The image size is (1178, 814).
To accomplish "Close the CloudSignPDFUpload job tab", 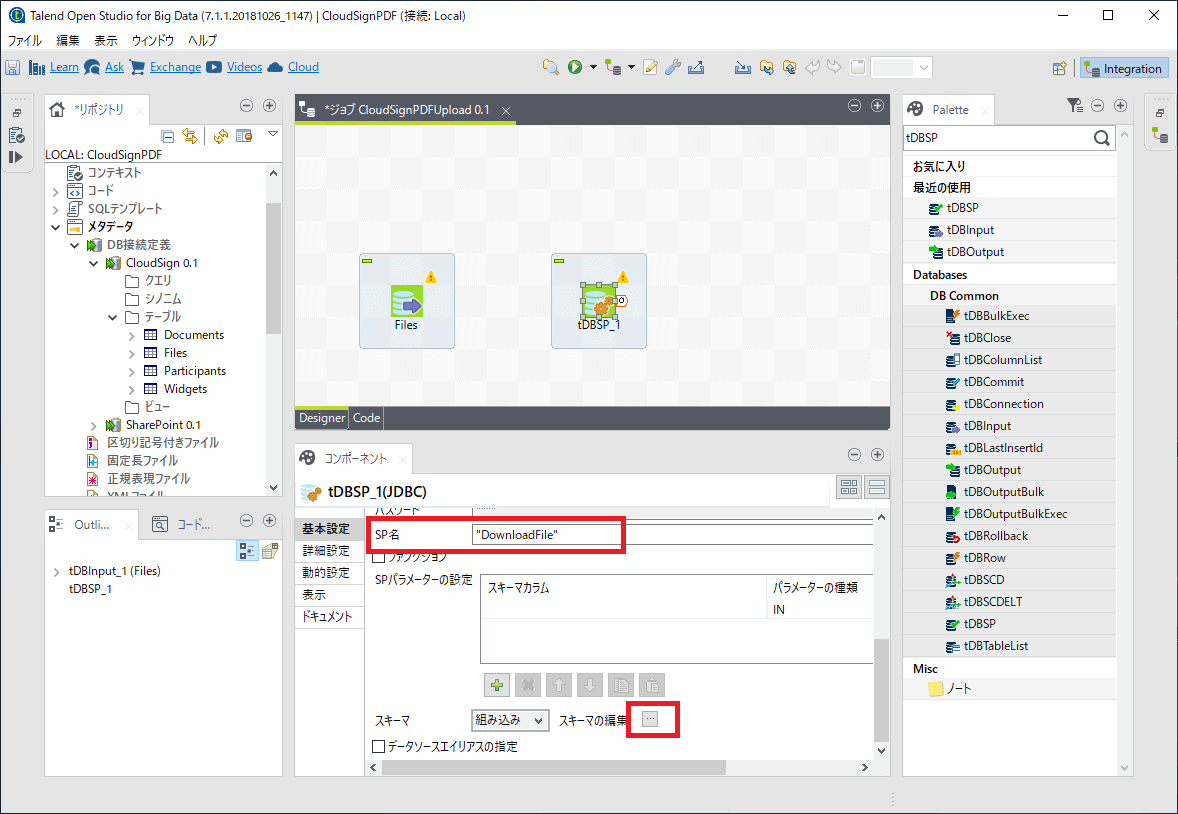I will tap(506, 110).
